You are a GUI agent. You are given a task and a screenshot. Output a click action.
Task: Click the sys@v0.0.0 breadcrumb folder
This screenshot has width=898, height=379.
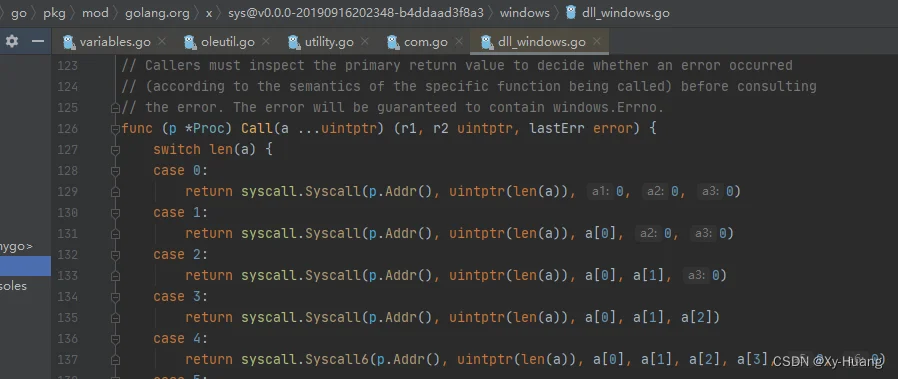click(x=356, y=13)
